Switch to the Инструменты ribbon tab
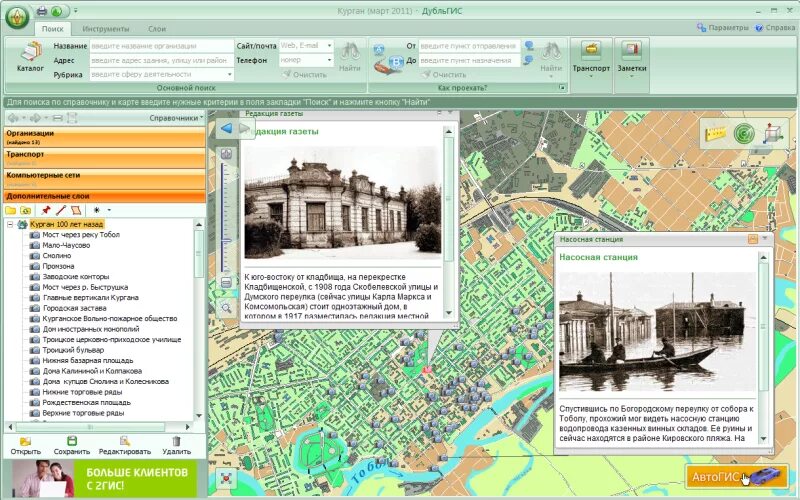Image resolution: width=800 pixels, height=500 pixels. coord(106,29)
